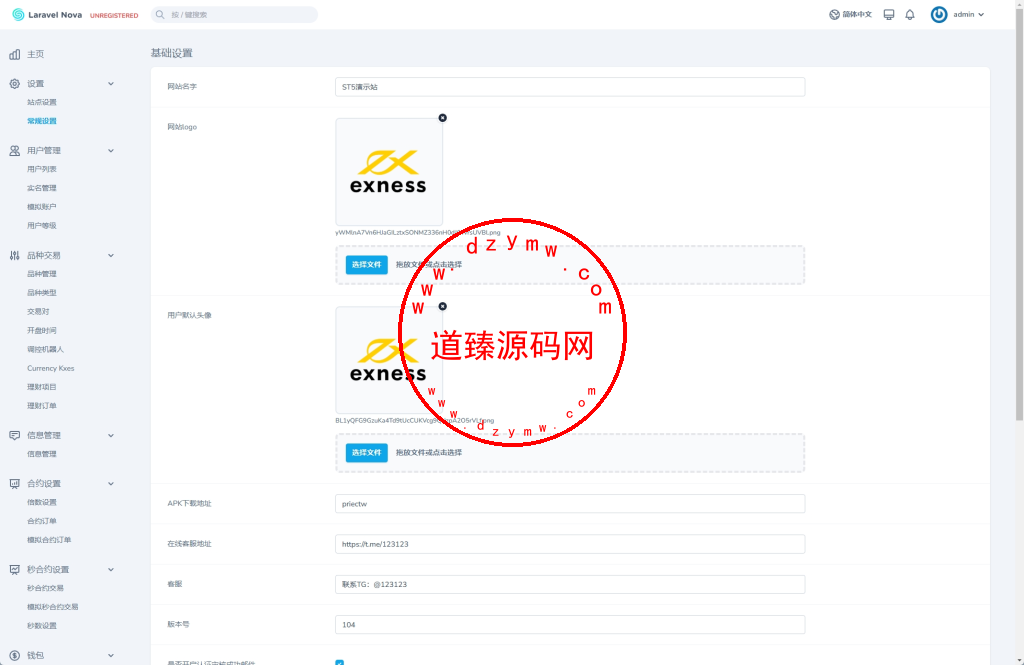Click the 品种交易 sliders icon
Screen dimensions: 1024x665
(14, 255)
